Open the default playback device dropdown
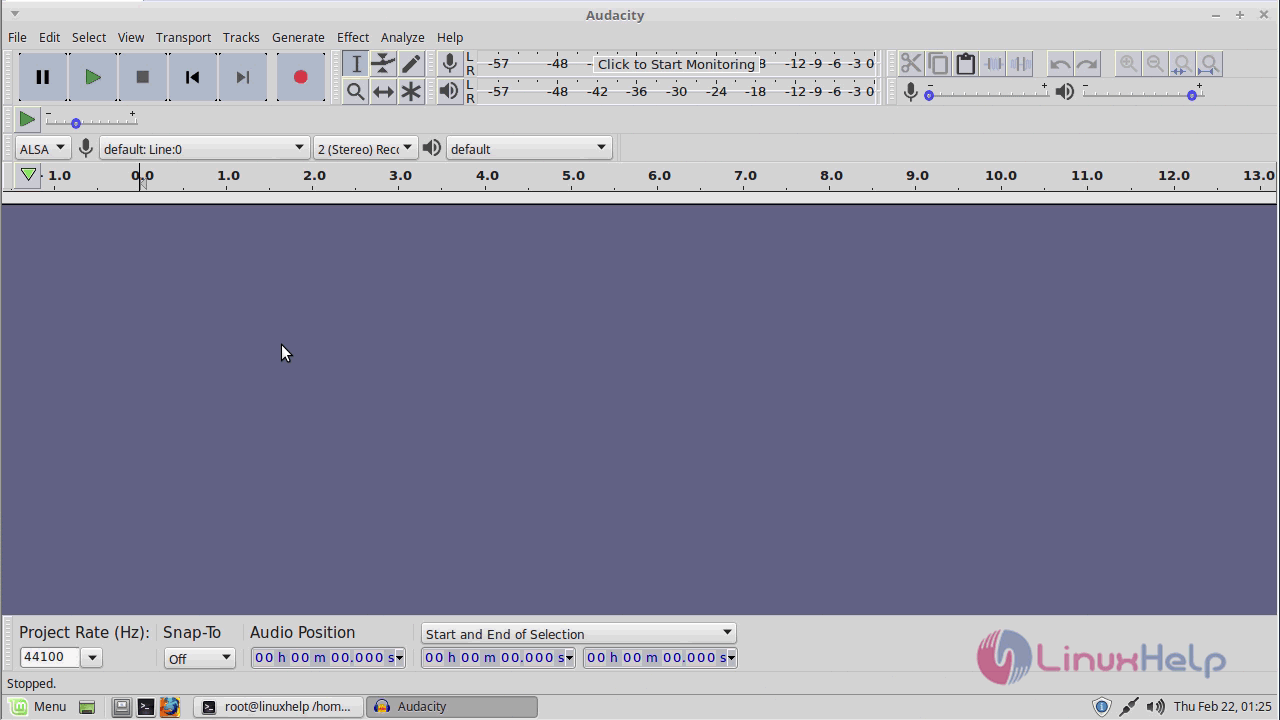 pos(528,148)
